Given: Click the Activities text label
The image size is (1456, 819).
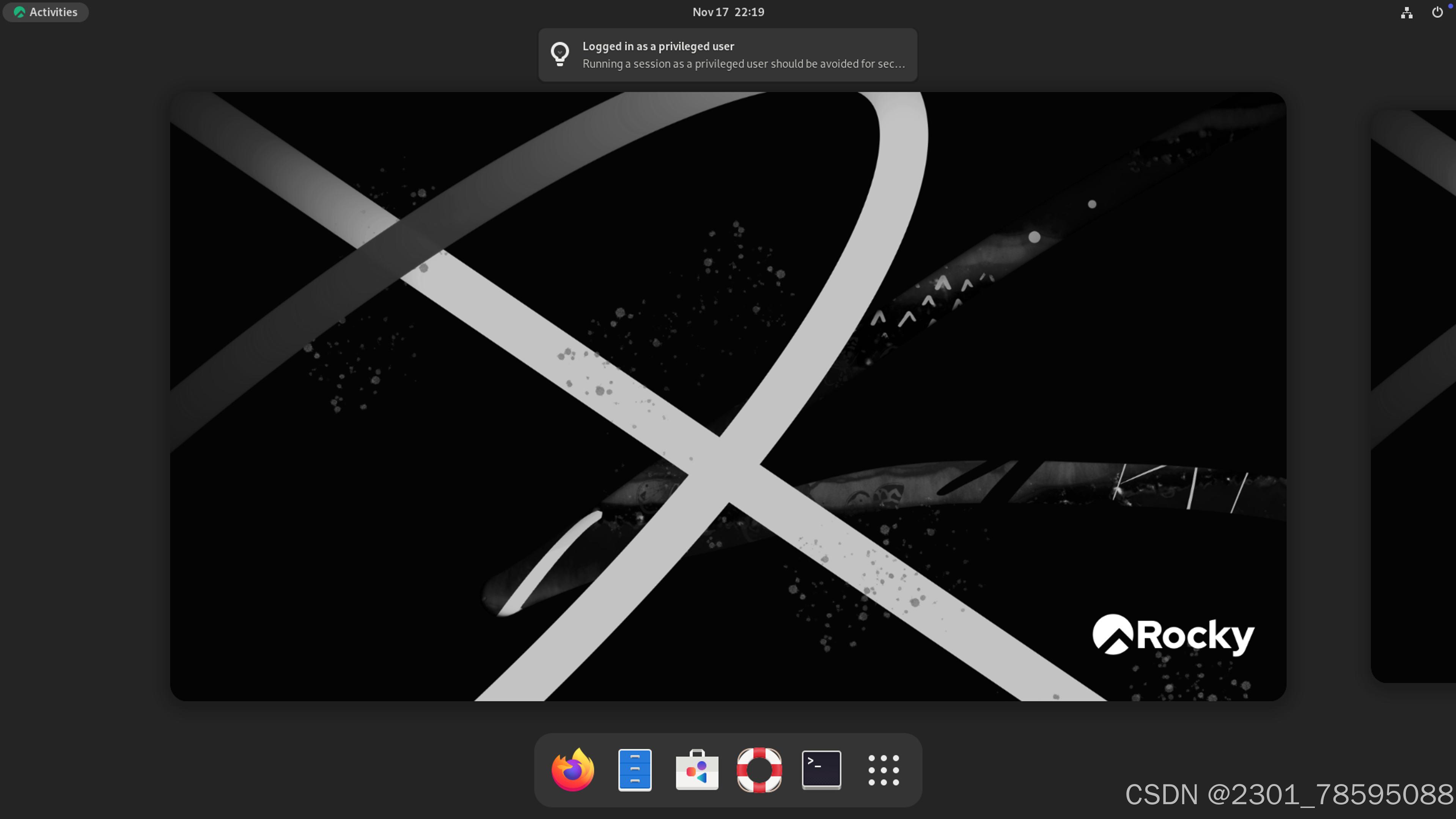Looking at the screenshot, I should coord(53,12).
